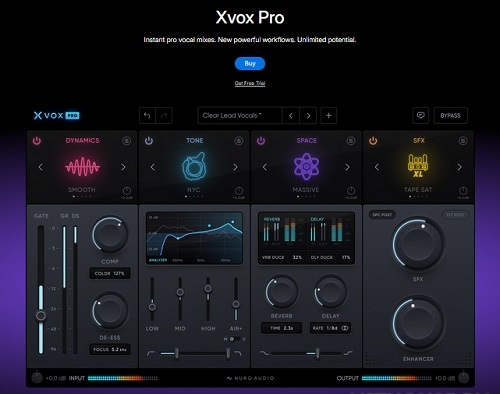Toggle the Tone module power button
Image resolution: width=500 pixels, height=394 pixels.
(149, 141)
